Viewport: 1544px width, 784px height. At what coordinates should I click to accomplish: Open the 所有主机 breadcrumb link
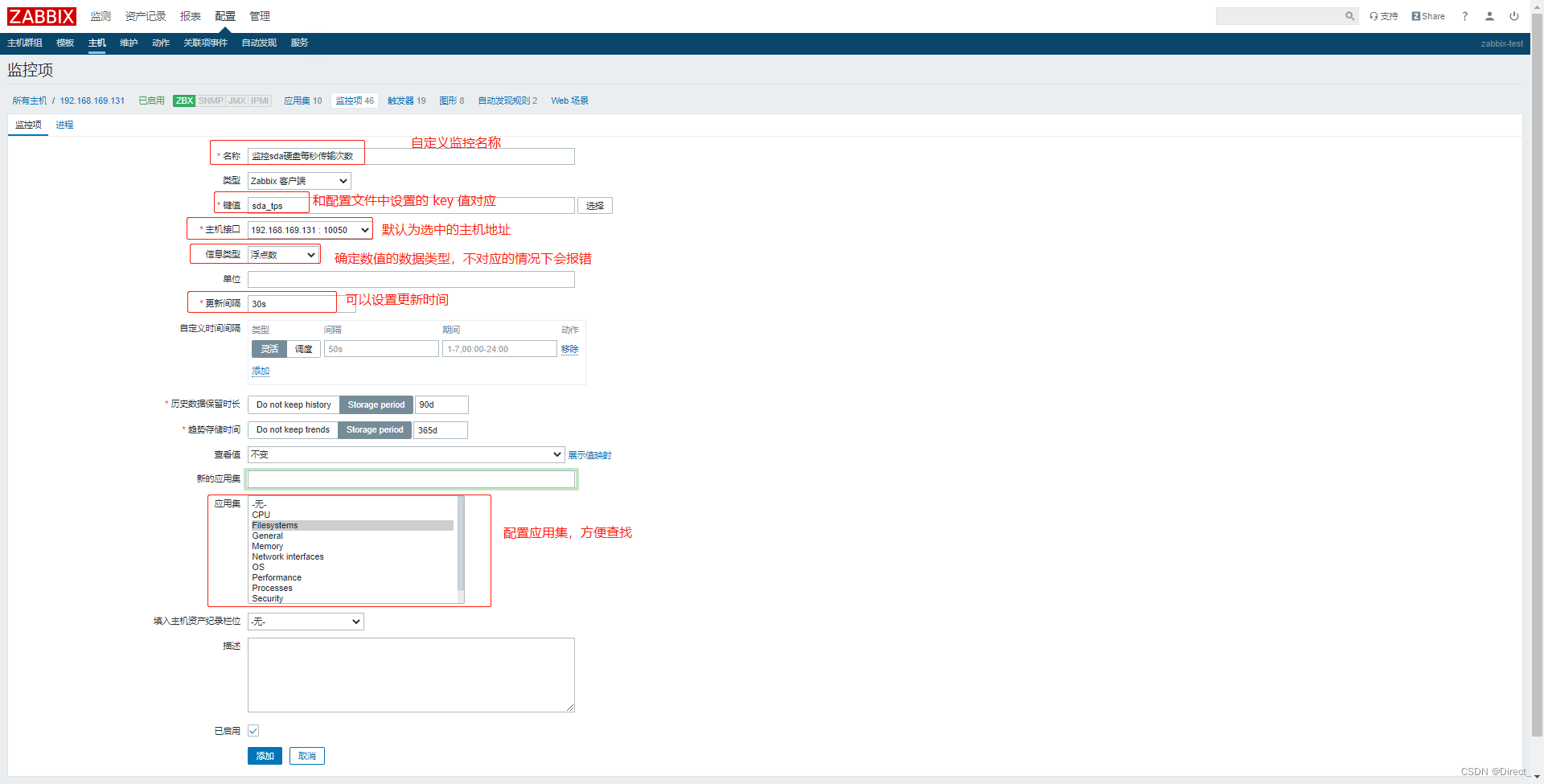[x=30, y=101]
